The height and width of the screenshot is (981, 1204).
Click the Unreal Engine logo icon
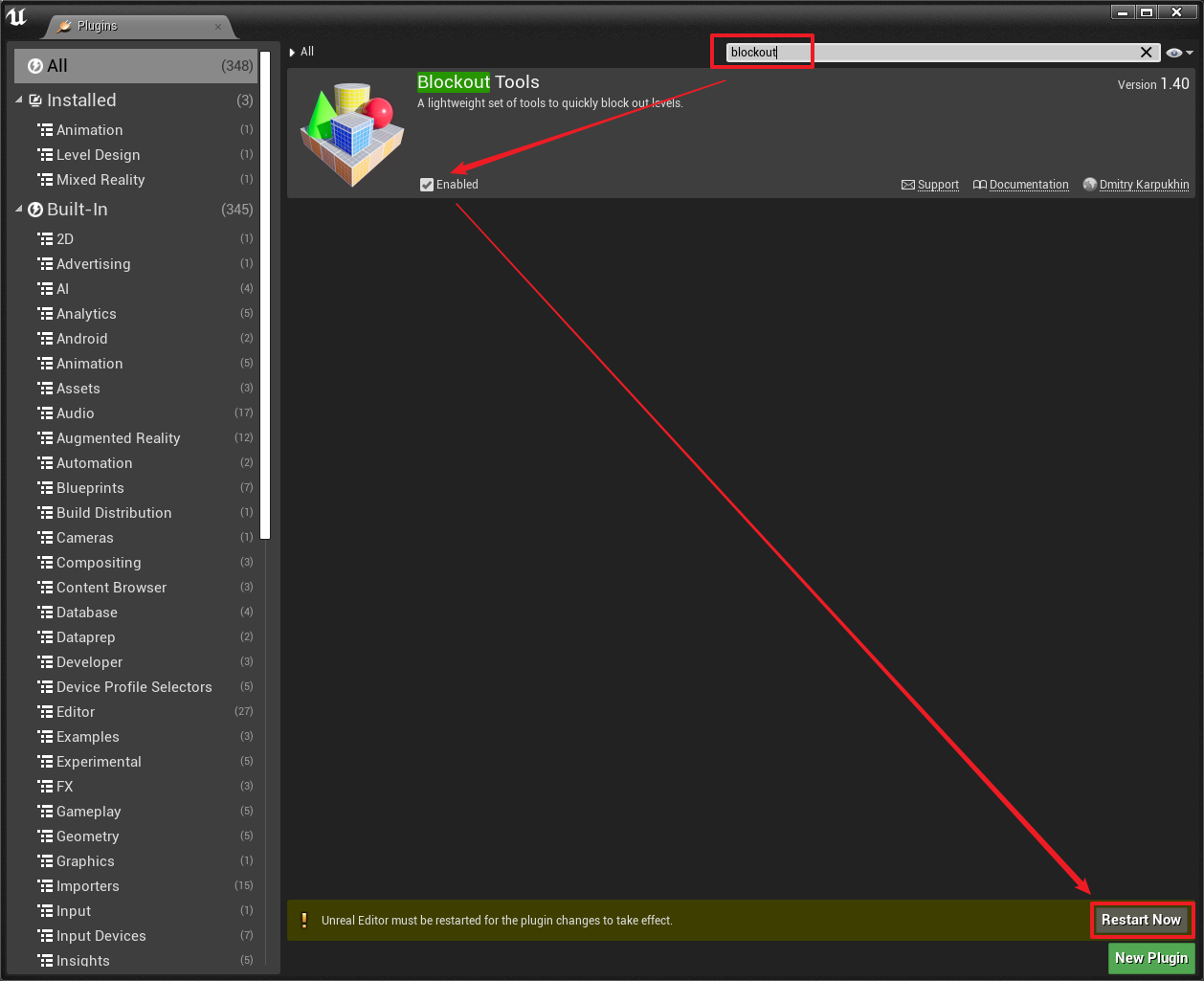coord(17,16)
